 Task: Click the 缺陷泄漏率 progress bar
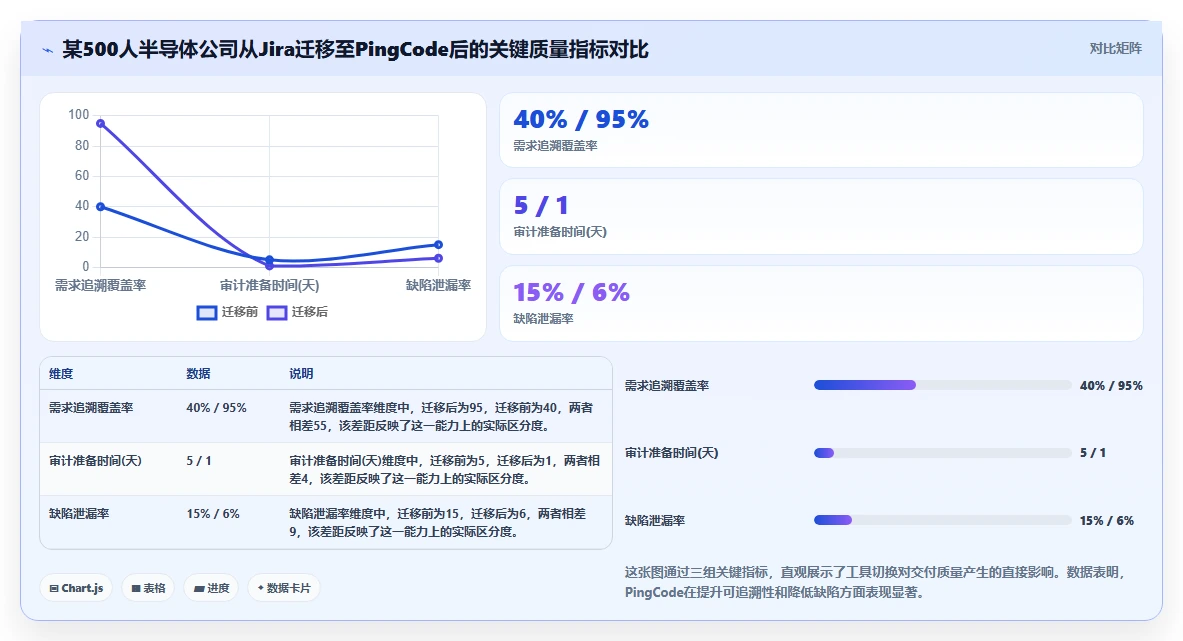(942, 520)
